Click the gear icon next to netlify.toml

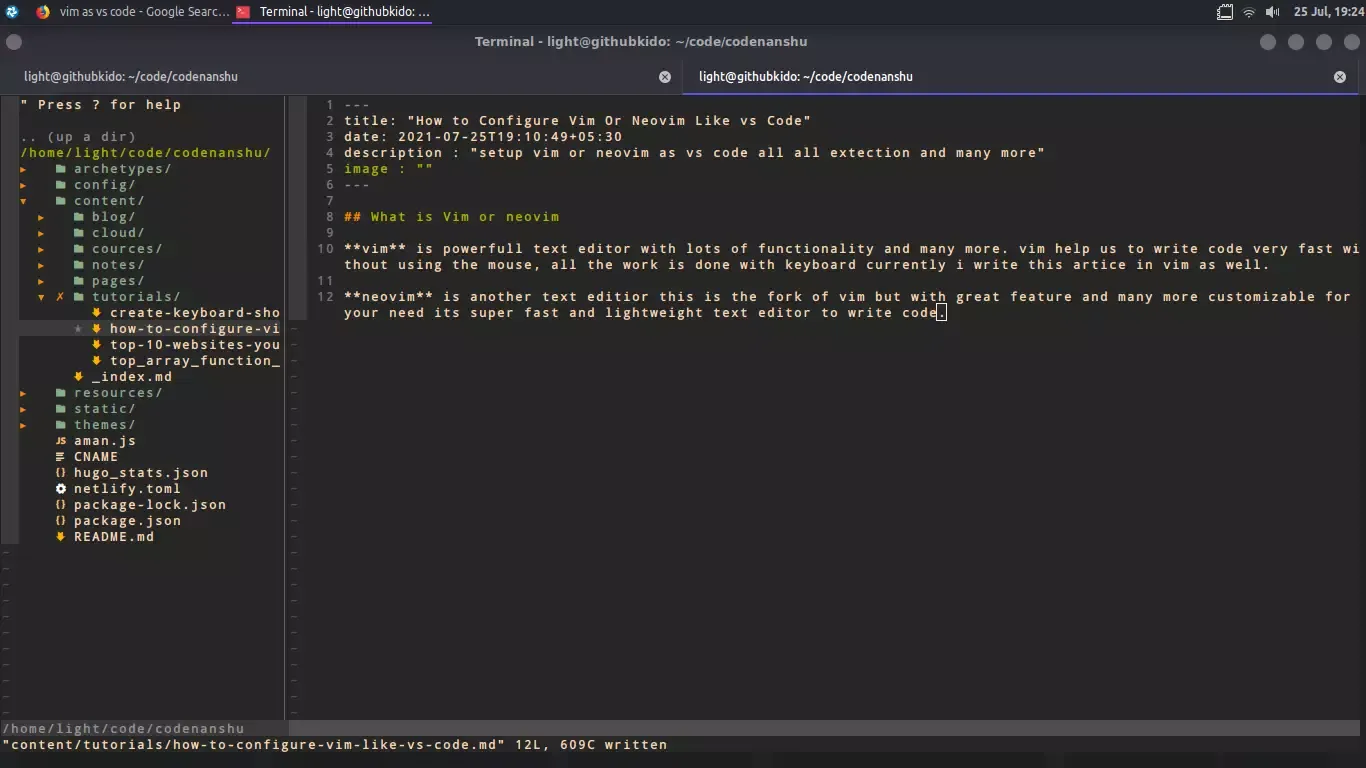click(61, 489)
